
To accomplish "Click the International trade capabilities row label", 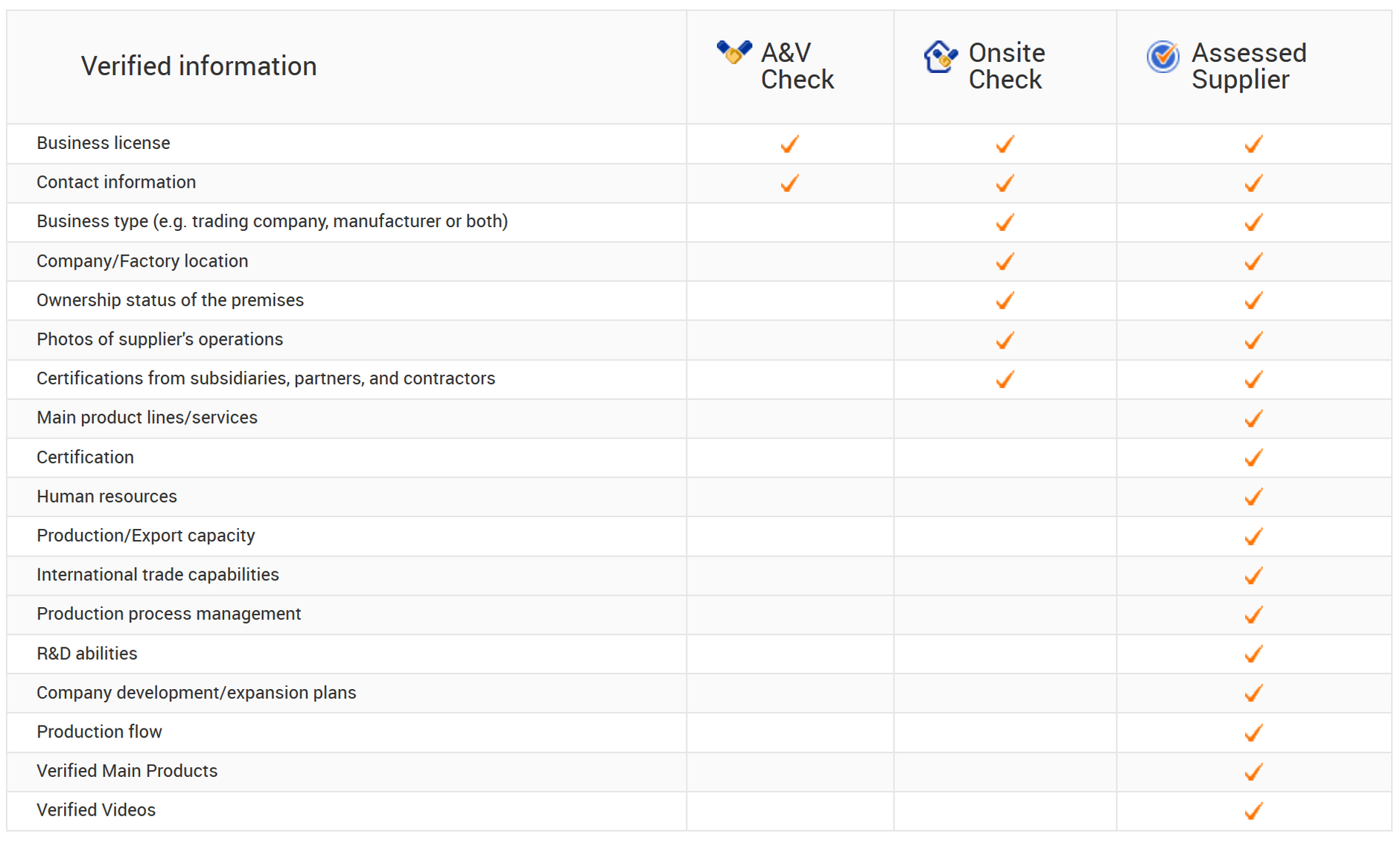I will [x=158, y=575].
